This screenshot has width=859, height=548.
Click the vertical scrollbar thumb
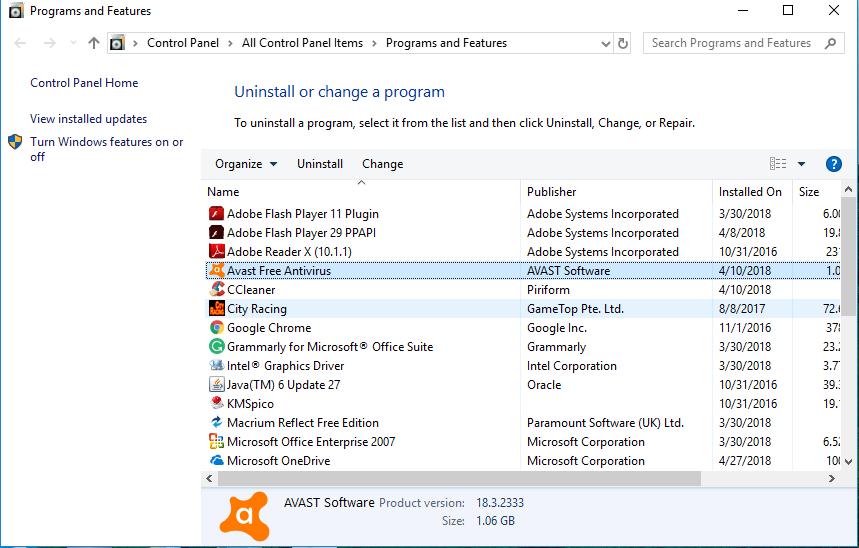[x=848, y=256]
